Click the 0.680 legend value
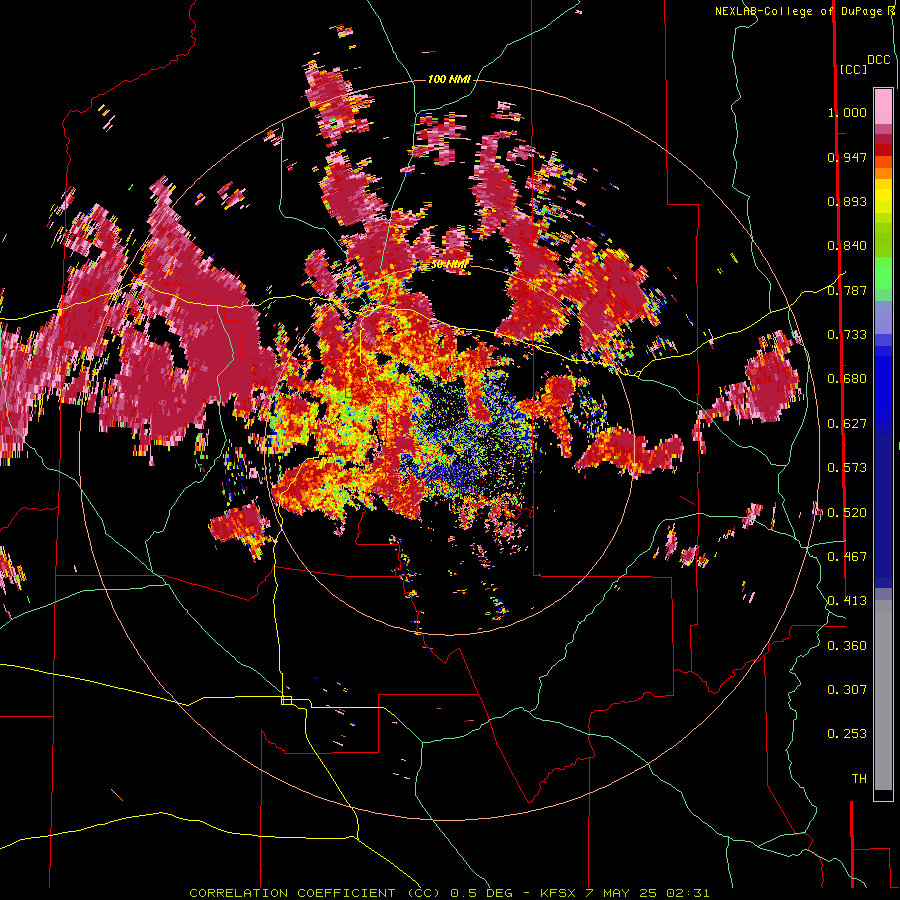Screen dimensions: 900x900 (x=847, y=379)
